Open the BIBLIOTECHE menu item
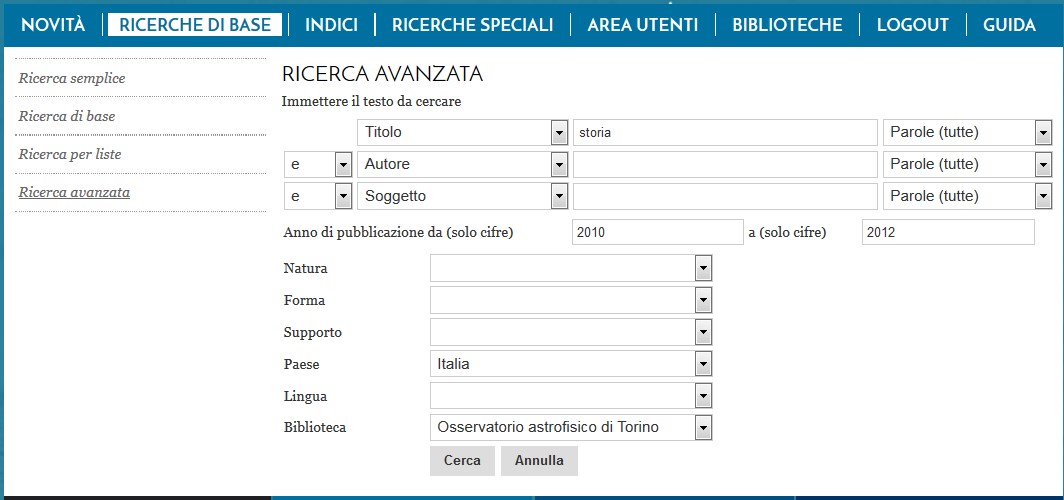1064x500 pixels. point(787,25)
